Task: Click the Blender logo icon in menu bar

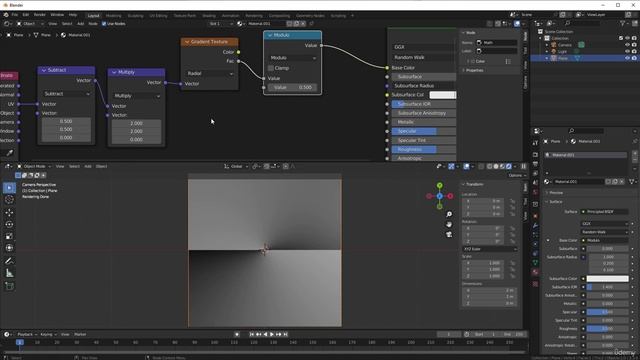Action: [x=6, y=15]
